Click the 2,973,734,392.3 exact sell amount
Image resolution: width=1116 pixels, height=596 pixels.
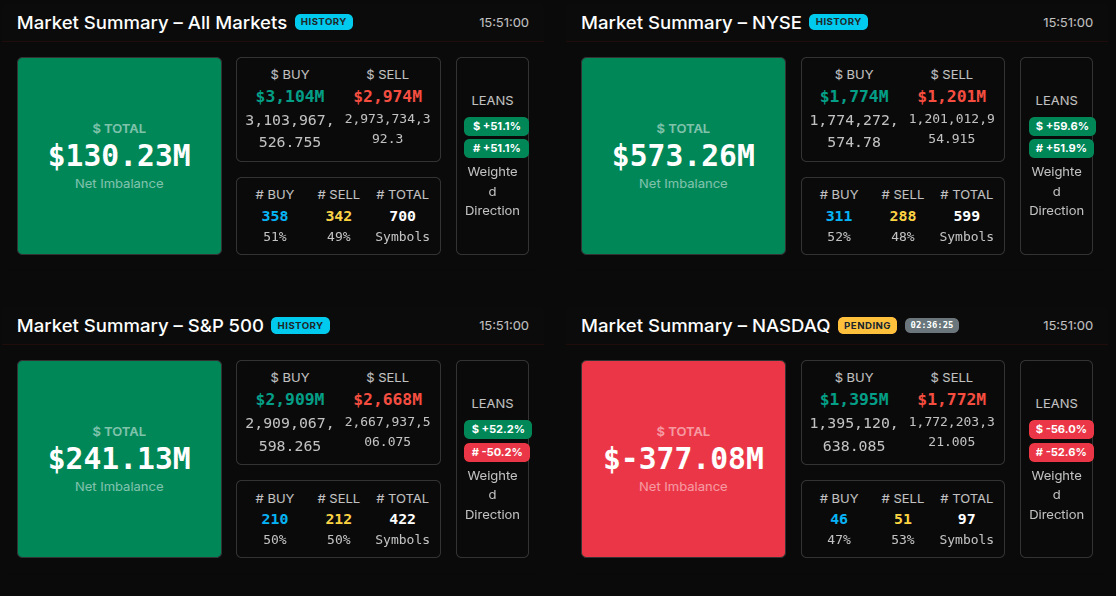pos(388,129)
